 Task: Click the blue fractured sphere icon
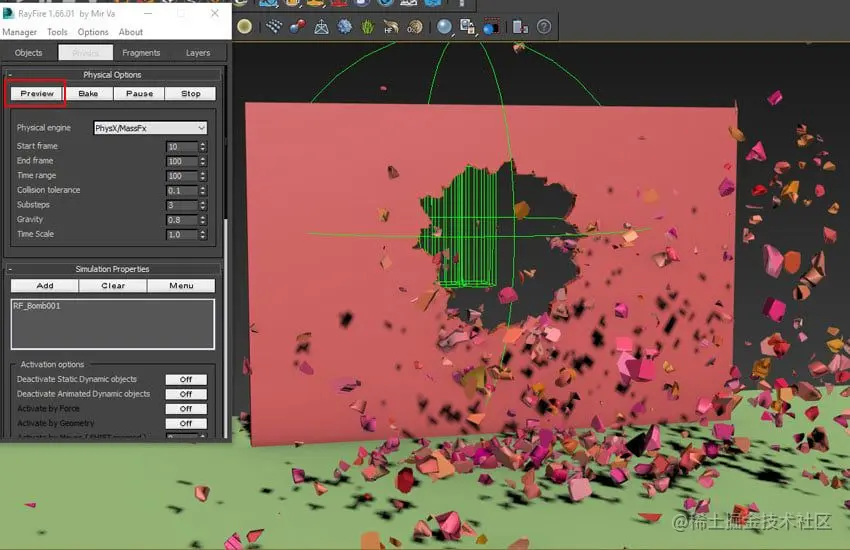click(344, 26)
